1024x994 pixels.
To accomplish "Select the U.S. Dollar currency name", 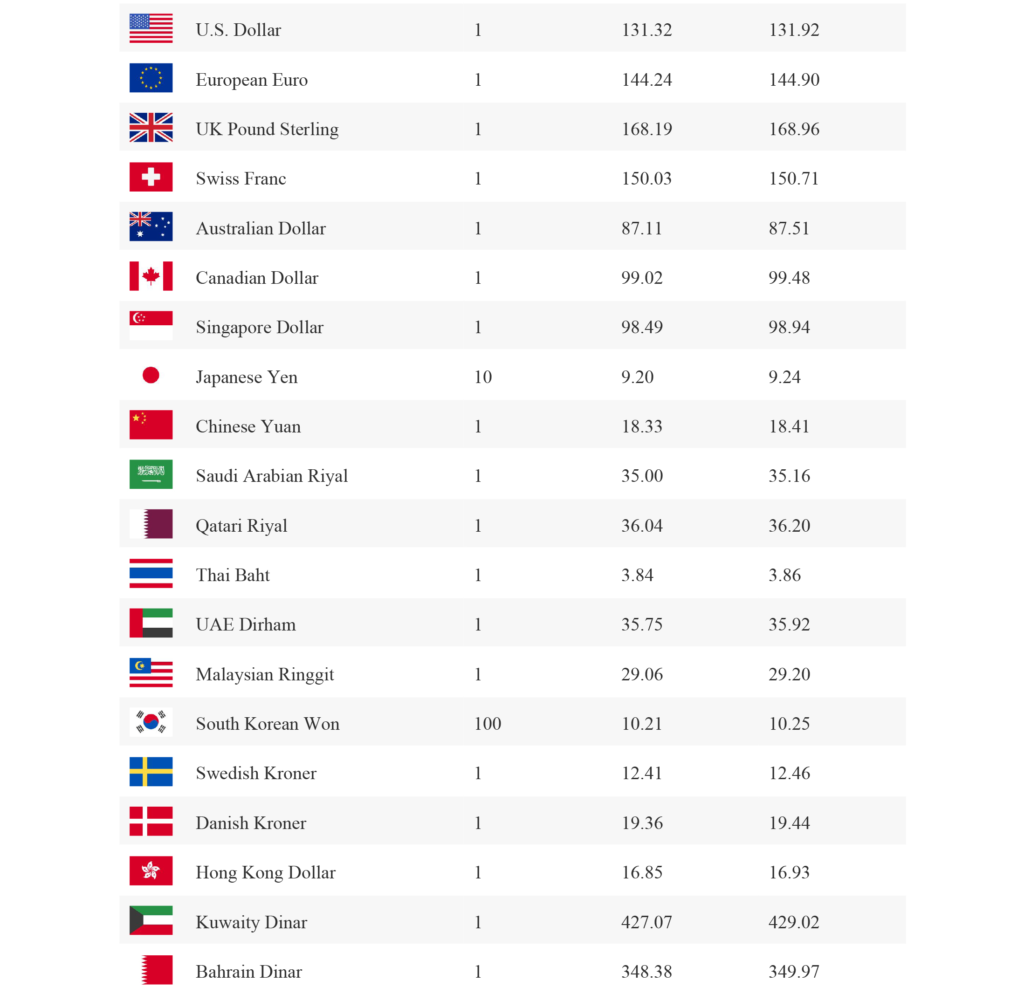I will click(238, 30).
